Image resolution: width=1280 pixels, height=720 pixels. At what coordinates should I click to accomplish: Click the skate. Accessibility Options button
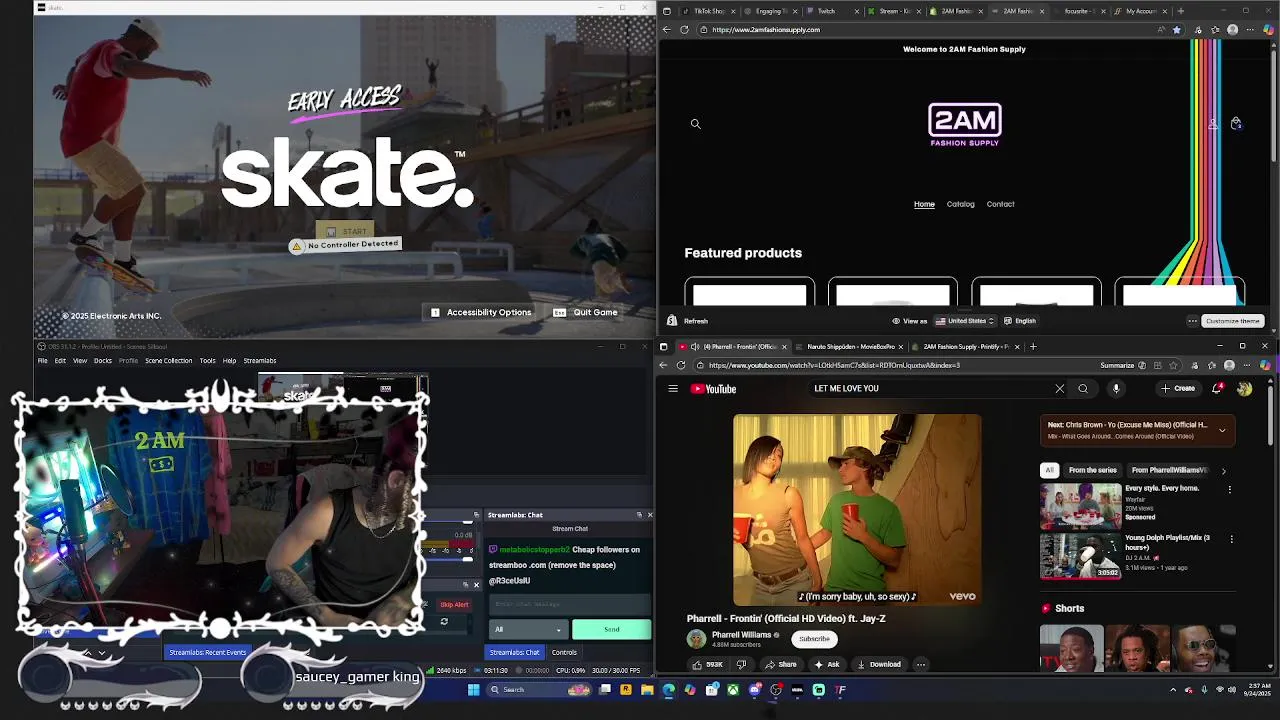pyautogui.click(x=481, y=312)
